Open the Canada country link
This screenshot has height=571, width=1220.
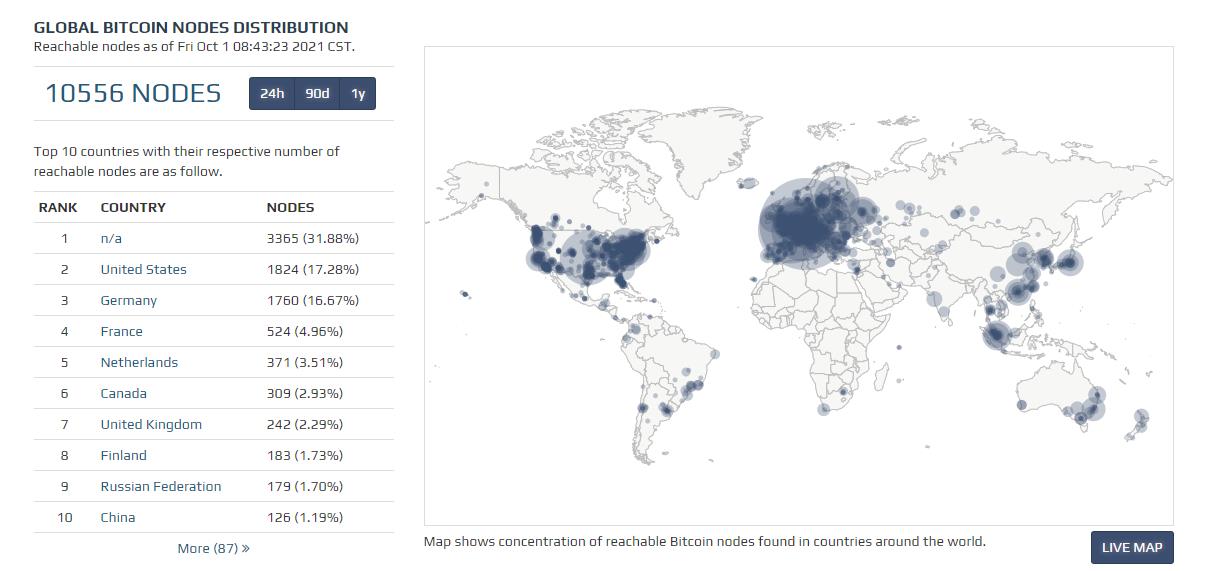click(x=123, y=393)
